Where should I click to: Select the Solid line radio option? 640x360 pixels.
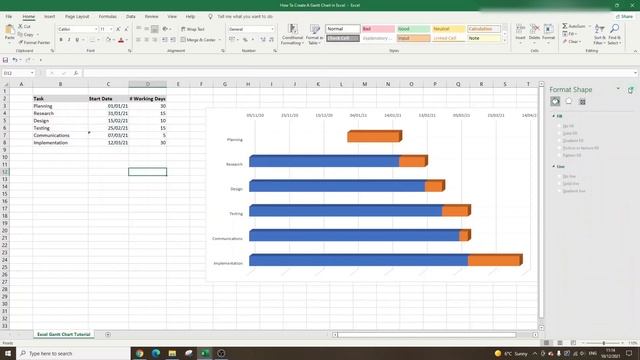[x=560, y=184]
